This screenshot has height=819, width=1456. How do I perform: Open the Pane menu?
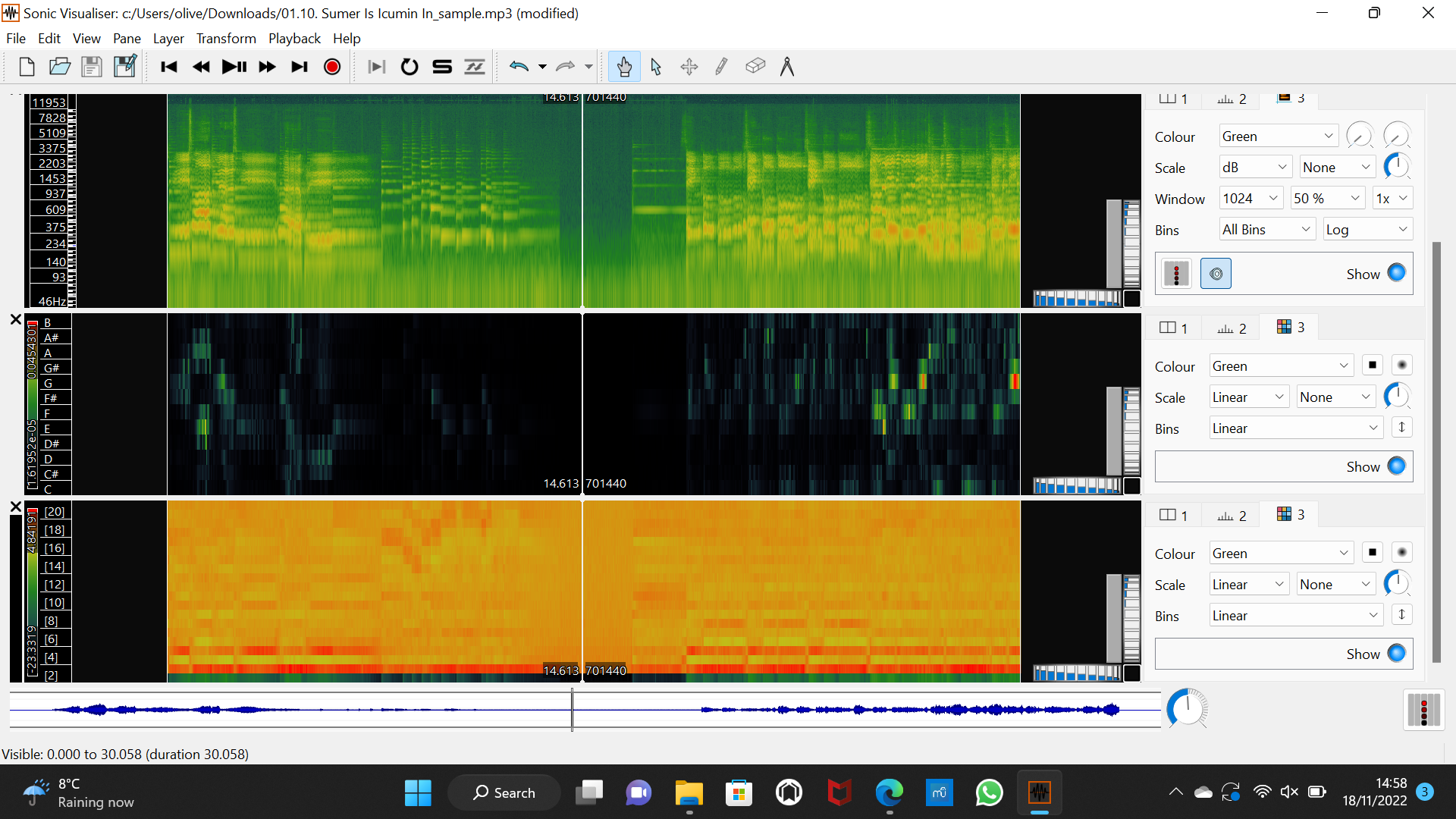click(127, 39)
